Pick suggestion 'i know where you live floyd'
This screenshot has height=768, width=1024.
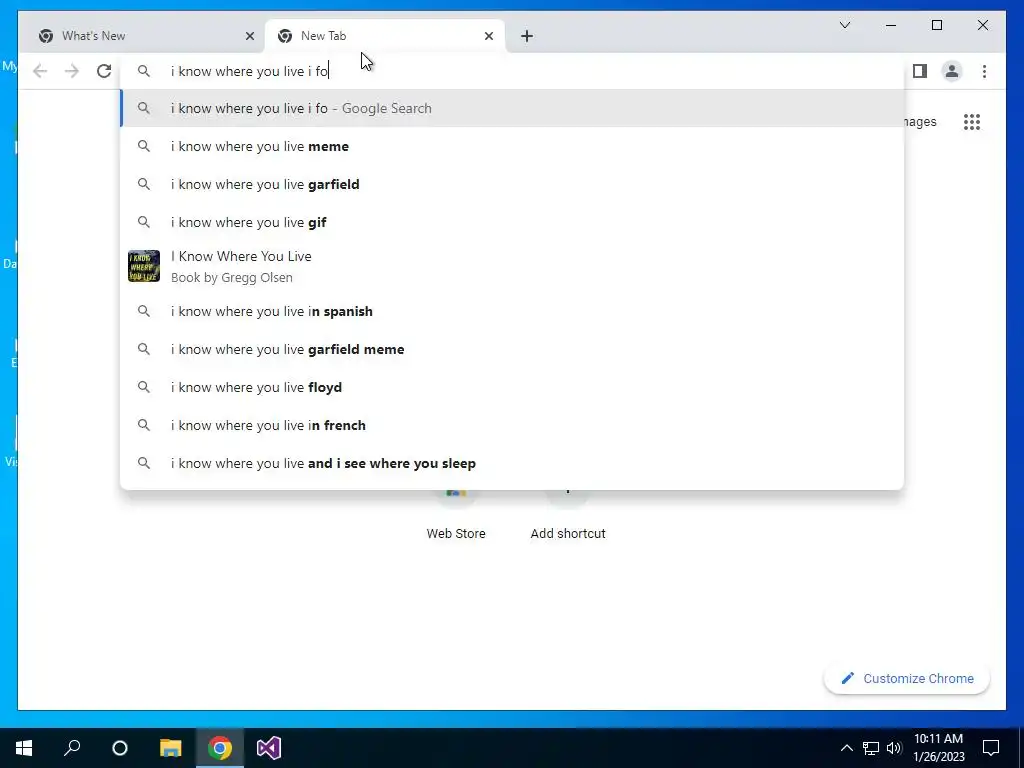click(513, 387)
